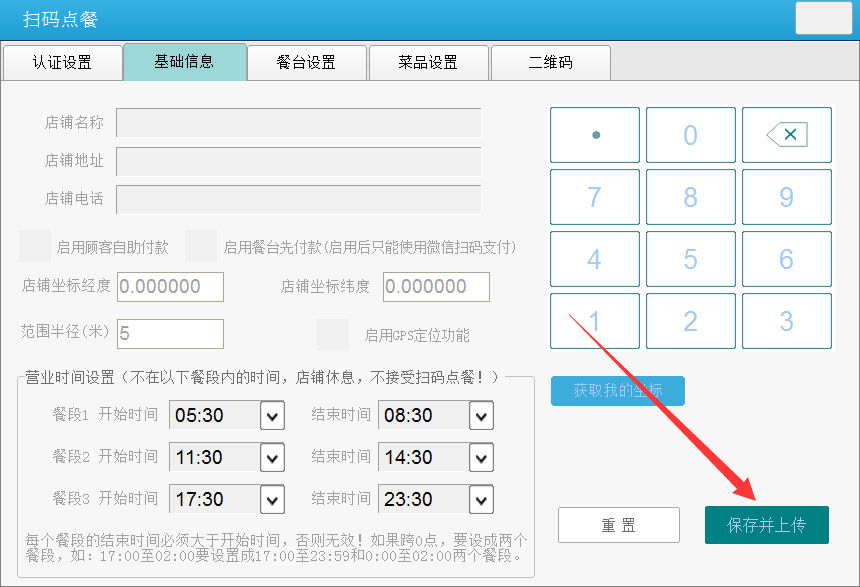Open meal period 3 start time dropdown
The image size is (860, 587).
[x=272, y=500]
